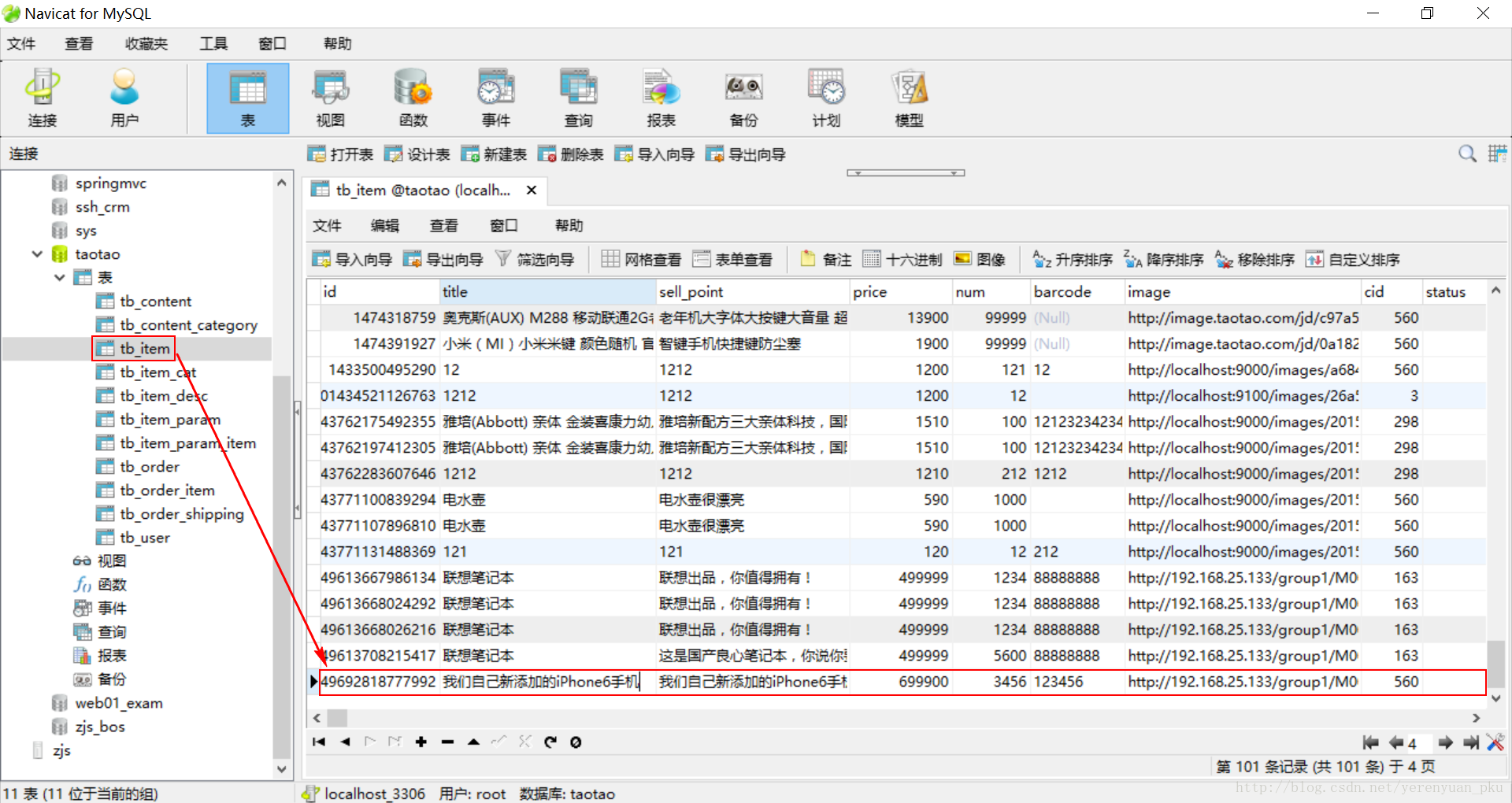Image resolution: width=1512 pixels, height=803 pixels.
Task: Go to previous record button
Action: pos(345,742)
